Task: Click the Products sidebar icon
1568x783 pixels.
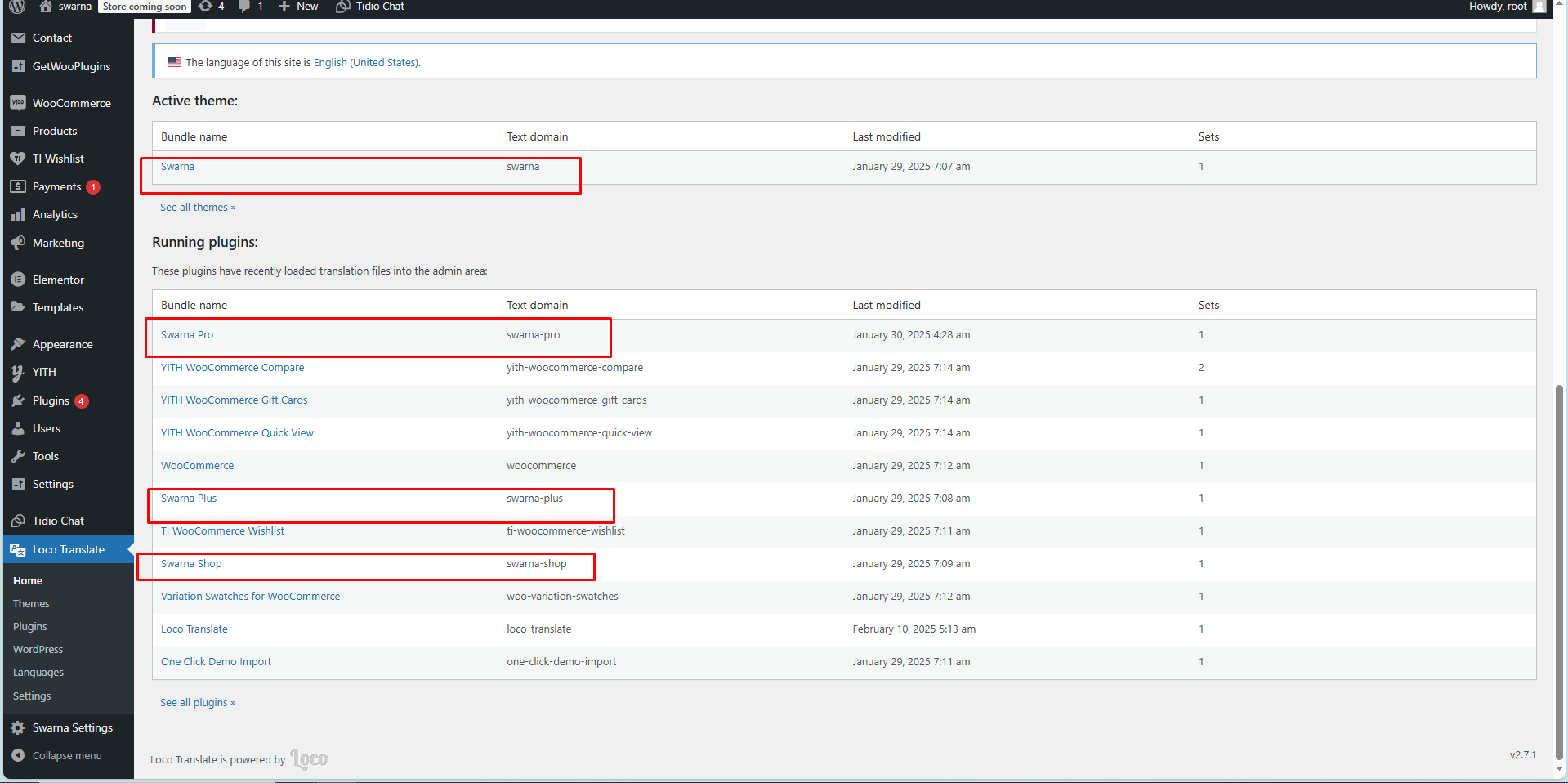Action: coord(18,131)
